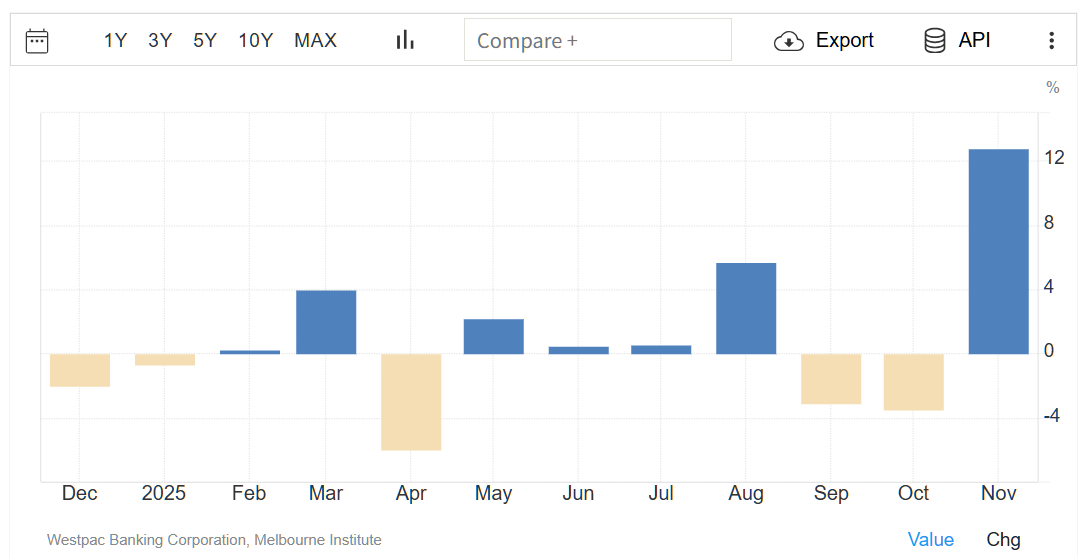Switch to Chg display mode

[1003, 540]
